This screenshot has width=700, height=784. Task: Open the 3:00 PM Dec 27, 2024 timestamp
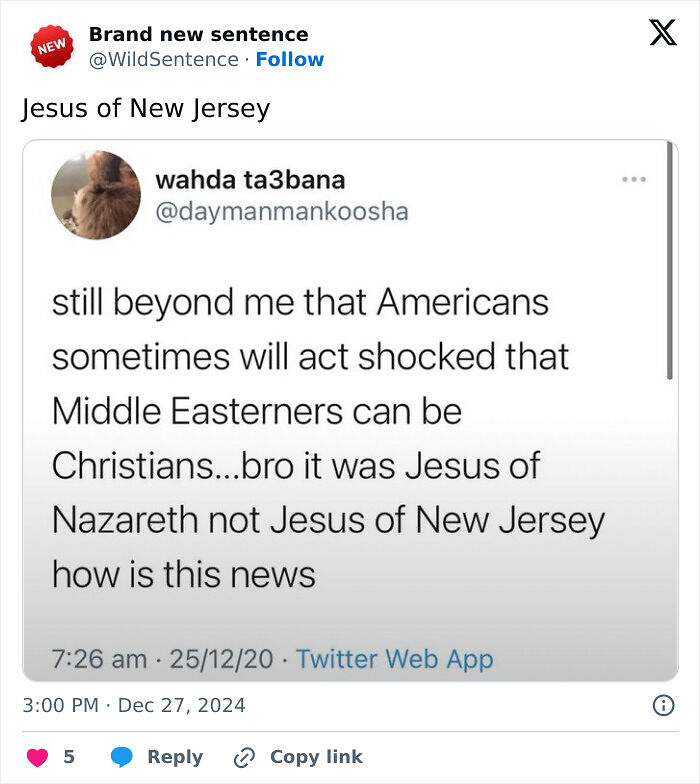133,705
